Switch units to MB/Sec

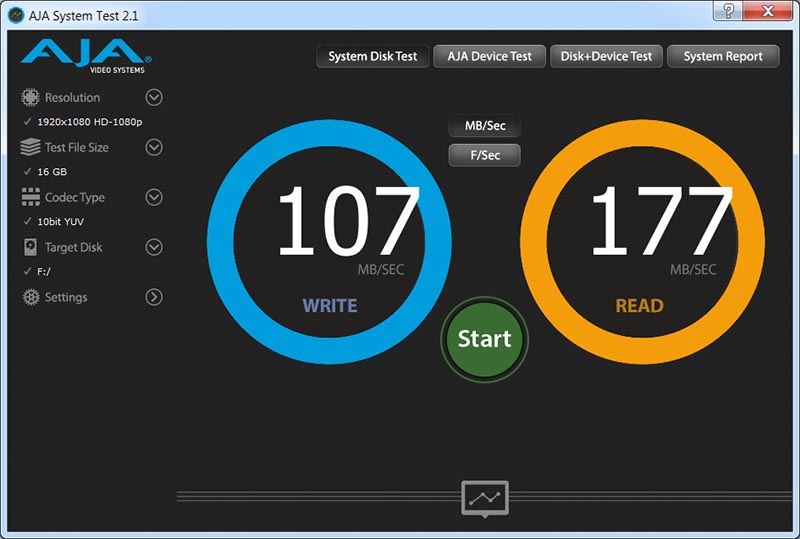click(x=485, y=126)
